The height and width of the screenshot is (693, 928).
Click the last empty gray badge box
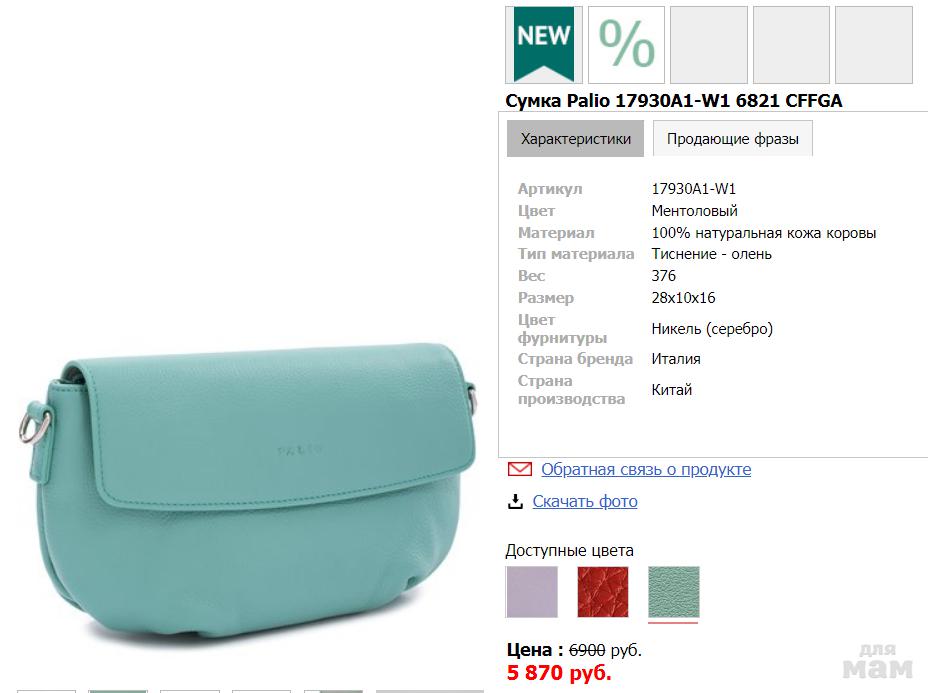(x=873, y=44)
